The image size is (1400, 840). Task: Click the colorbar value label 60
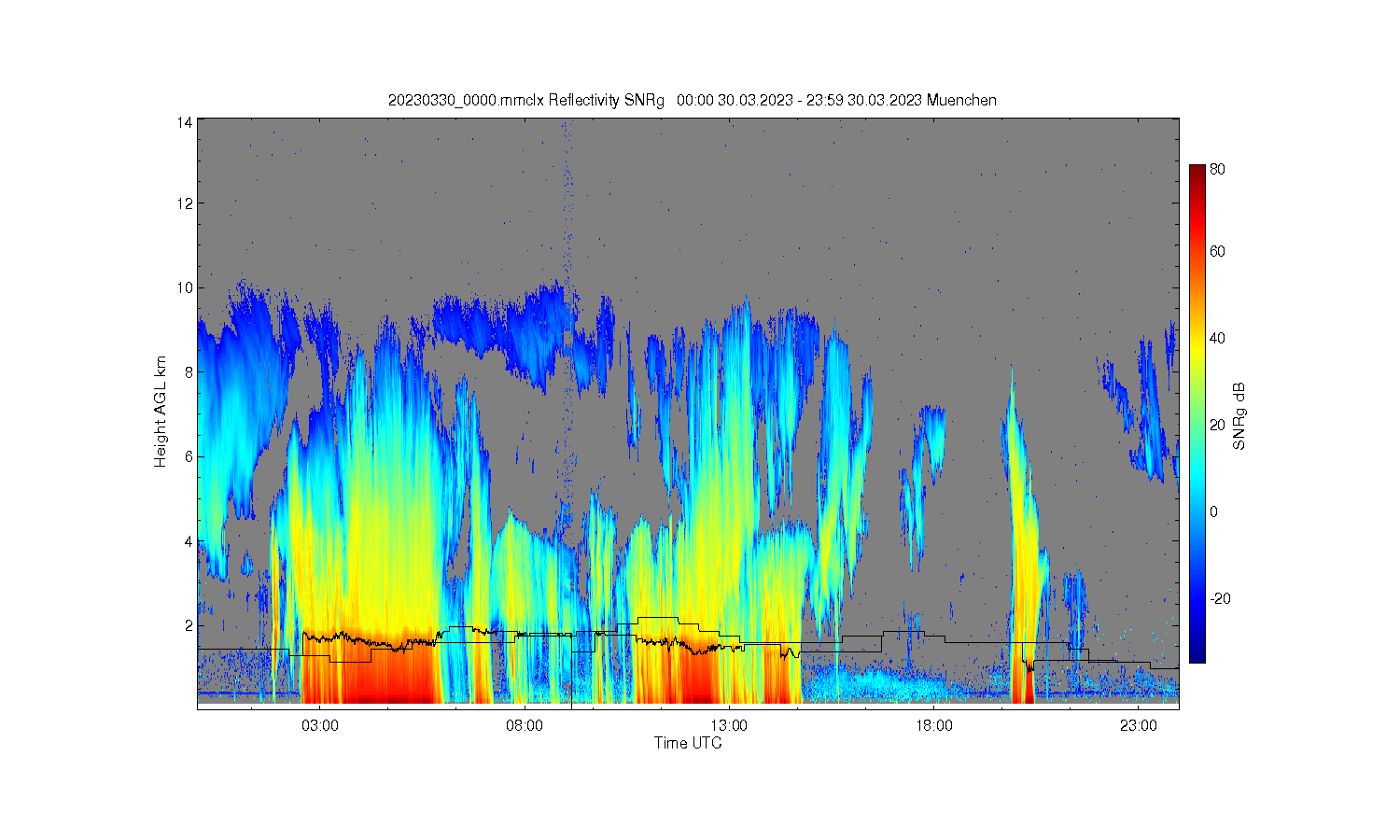tap(1217, 252)
